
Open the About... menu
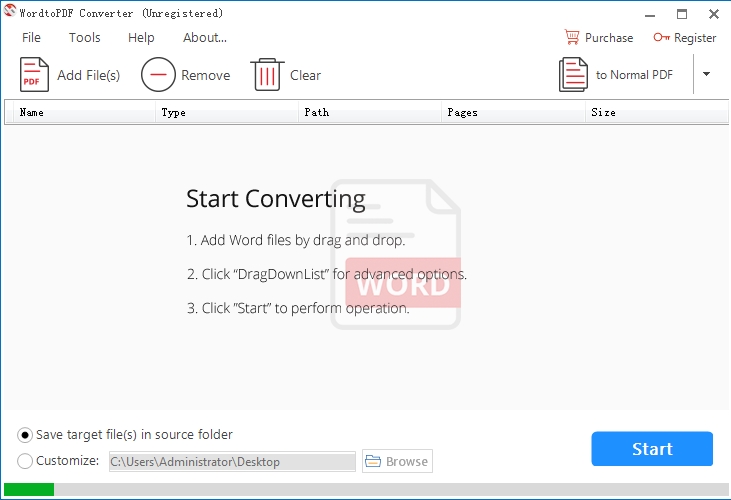[x=205, y=37]
